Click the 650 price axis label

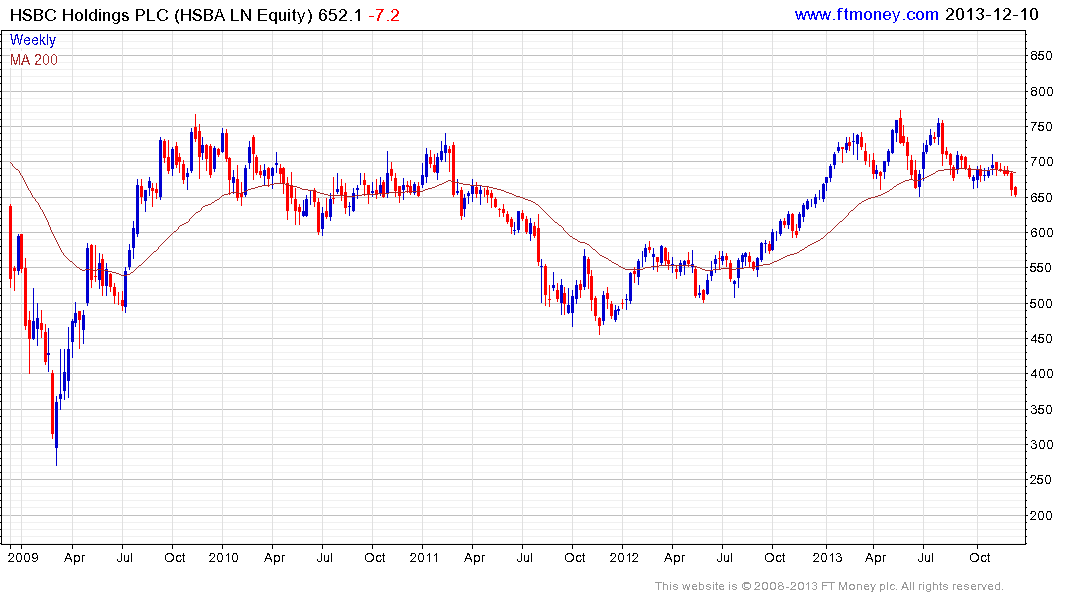(1041, 197)
